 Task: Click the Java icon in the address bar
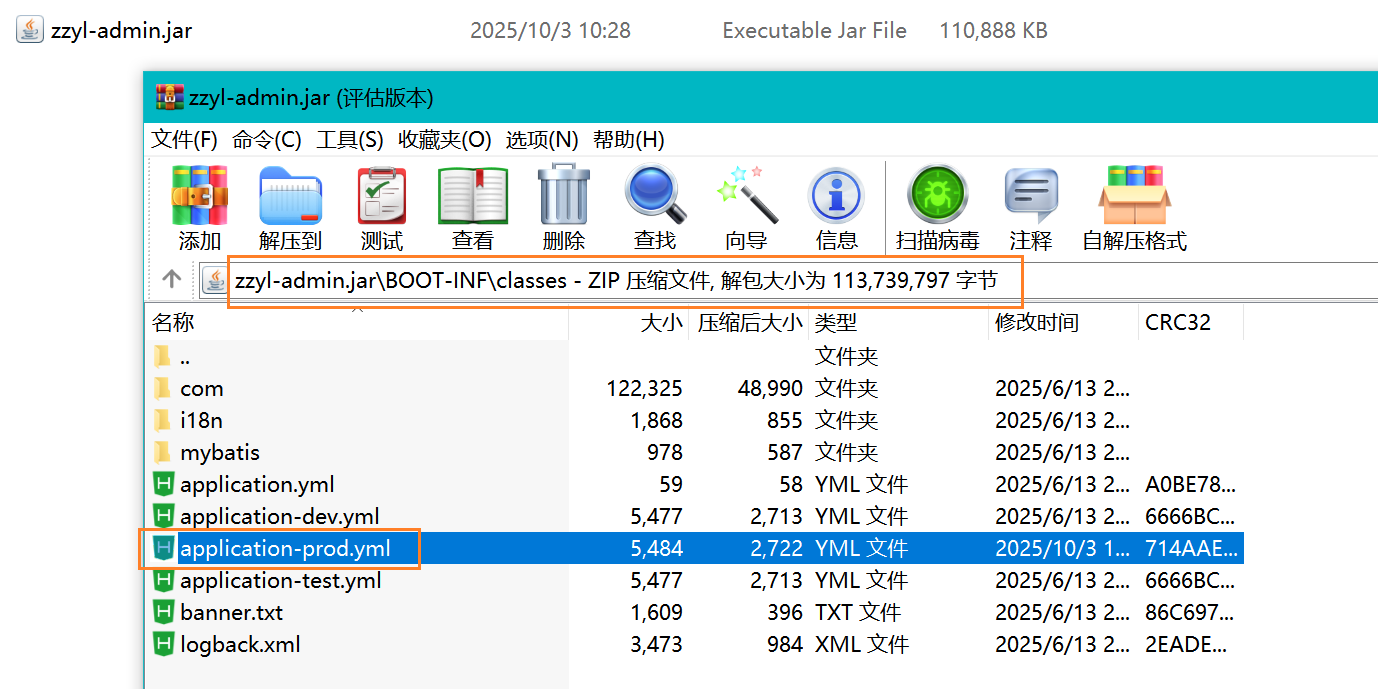tap(214, 281)
